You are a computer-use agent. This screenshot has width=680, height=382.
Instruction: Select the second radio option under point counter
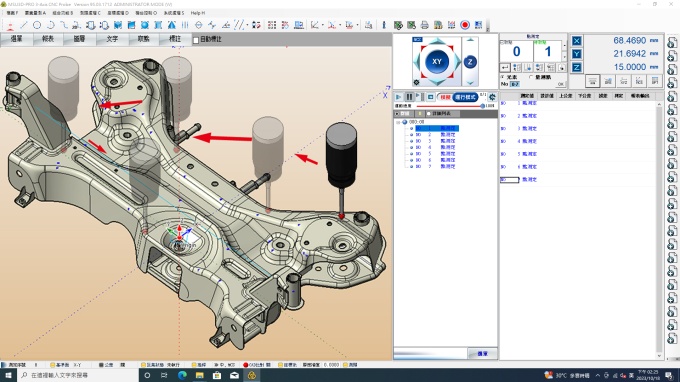(531, 77)
